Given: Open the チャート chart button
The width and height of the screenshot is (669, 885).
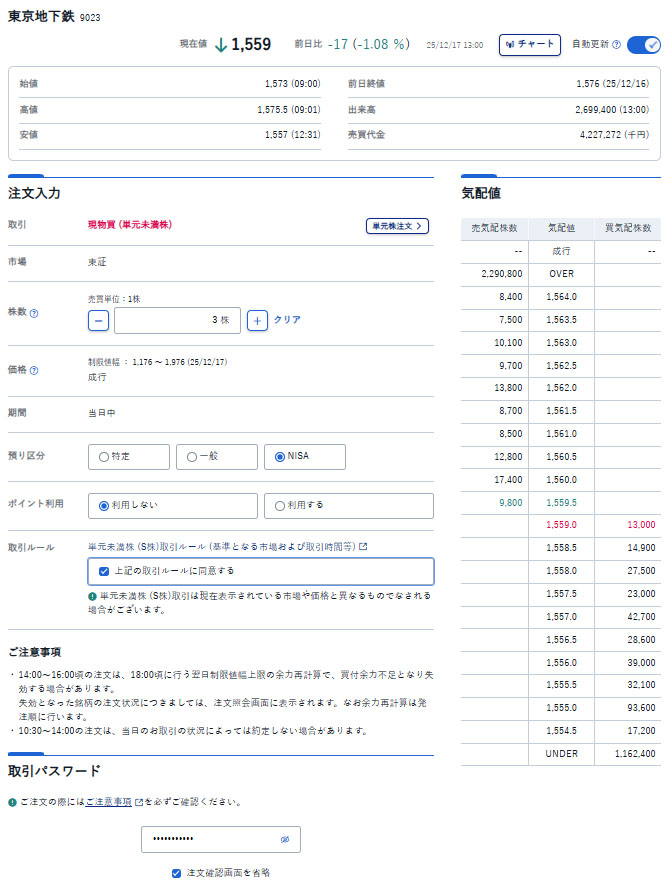Looking at the screenshot, I should click(x=530, y=45).
